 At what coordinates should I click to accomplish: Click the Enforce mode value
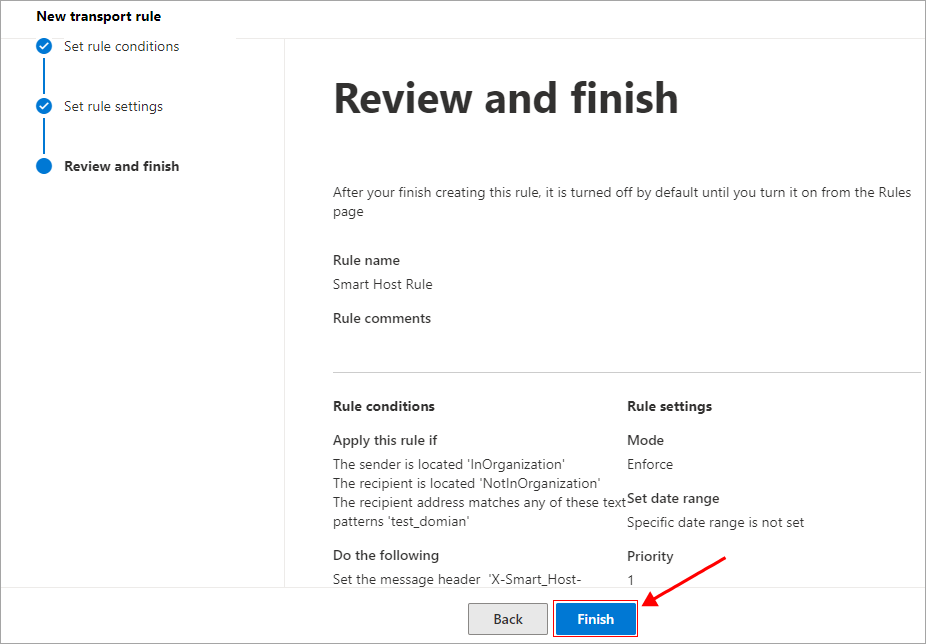coord(649,464)
